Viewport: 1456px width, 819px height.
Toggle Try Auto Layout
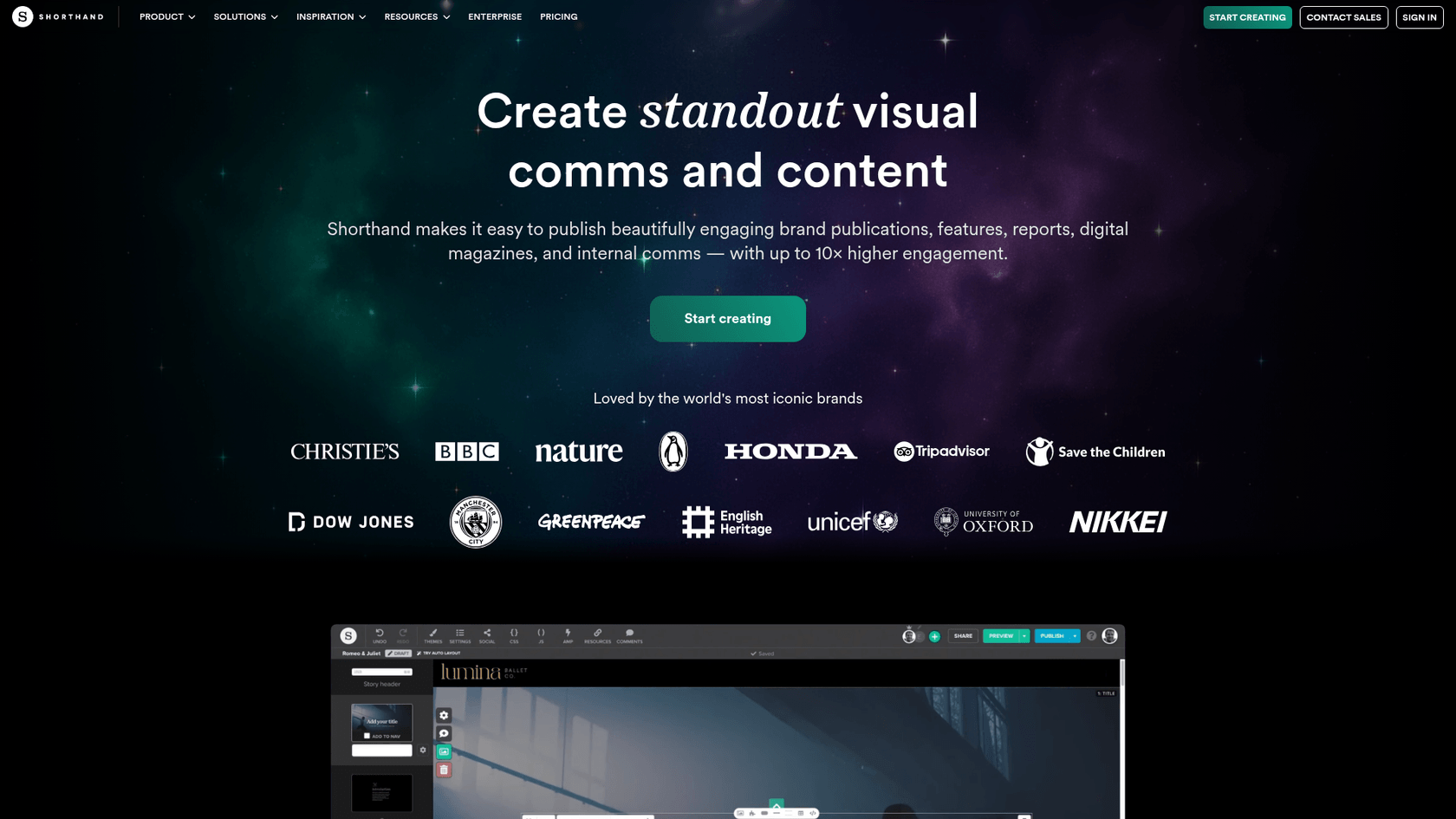(x=440, y=653)
